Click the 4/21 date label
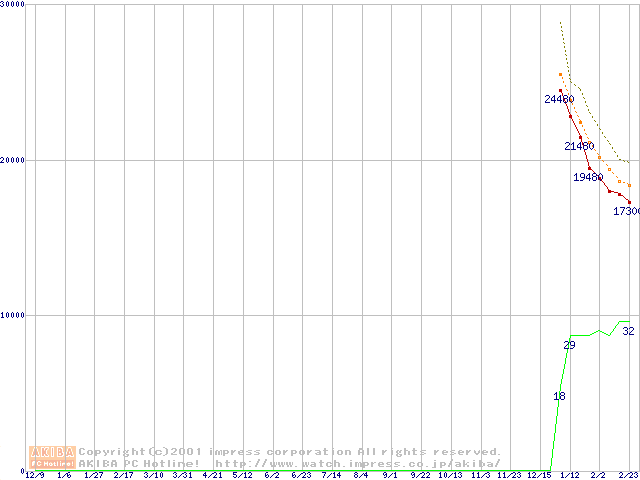The image size is (640, 480). (213, 476)
